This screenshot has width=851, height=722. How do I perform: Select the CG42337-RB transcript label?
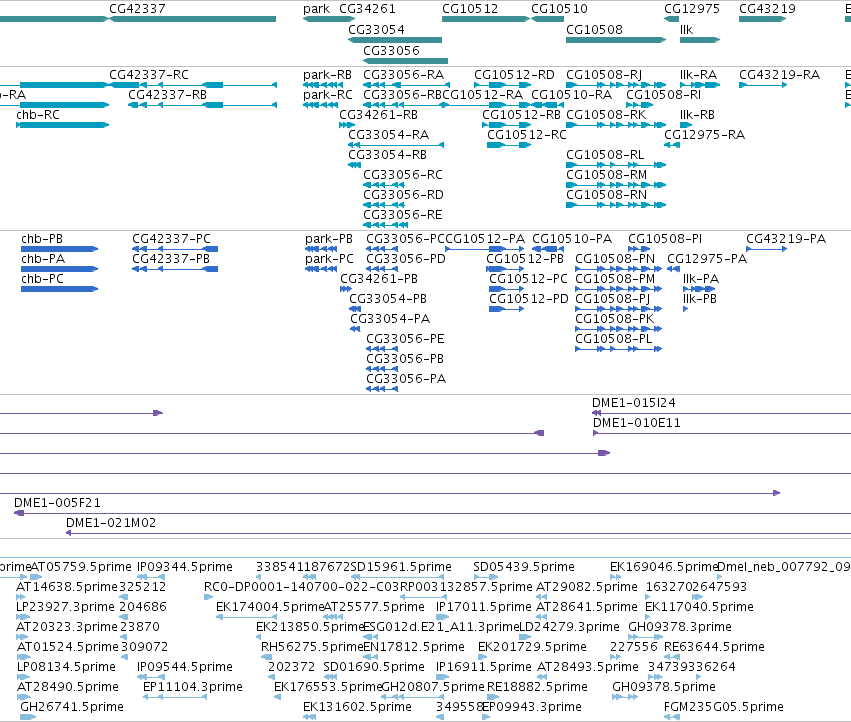[x=167, y=94]
